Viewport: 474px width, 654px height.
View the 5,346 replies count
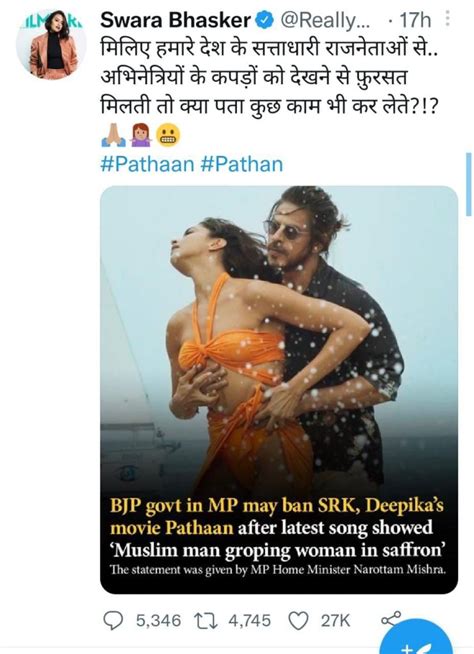159,621
